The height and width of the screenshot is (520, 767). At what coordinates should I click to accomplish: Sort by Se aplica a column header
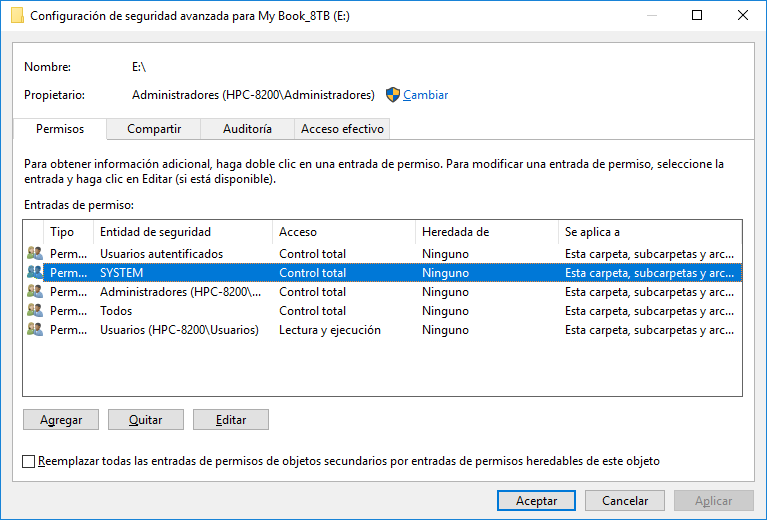pos(650,232)
